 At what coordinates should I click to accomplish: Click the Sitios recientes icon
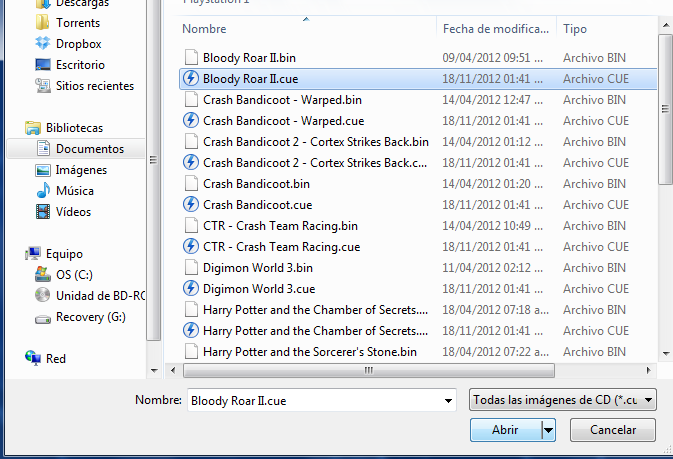pos(42,85)
